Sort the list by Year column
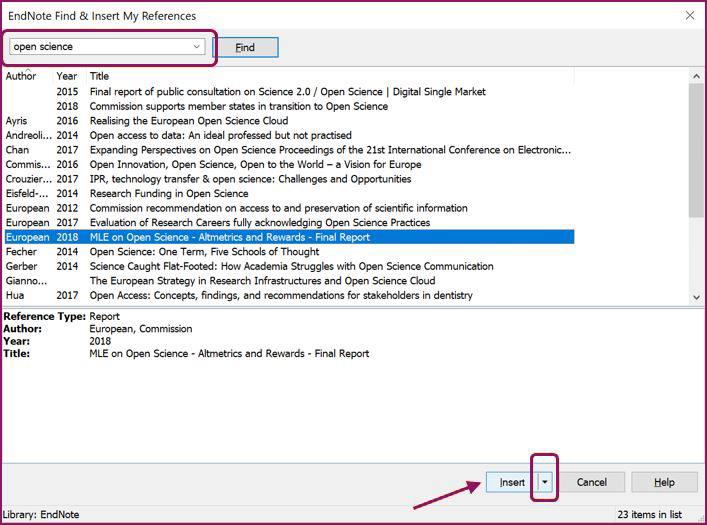 (67, 76)
